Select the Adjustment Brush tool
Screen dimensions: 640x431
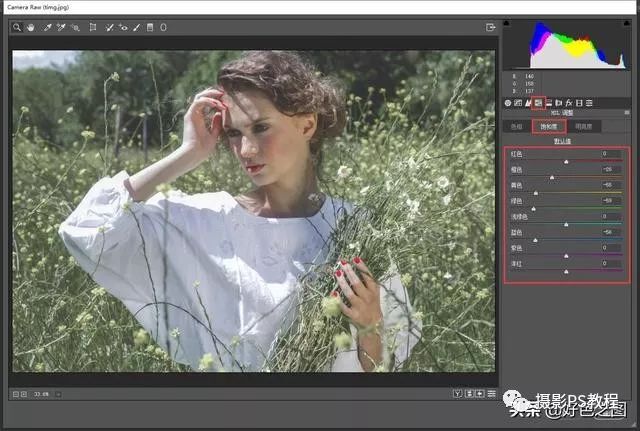tap(137, 27)
